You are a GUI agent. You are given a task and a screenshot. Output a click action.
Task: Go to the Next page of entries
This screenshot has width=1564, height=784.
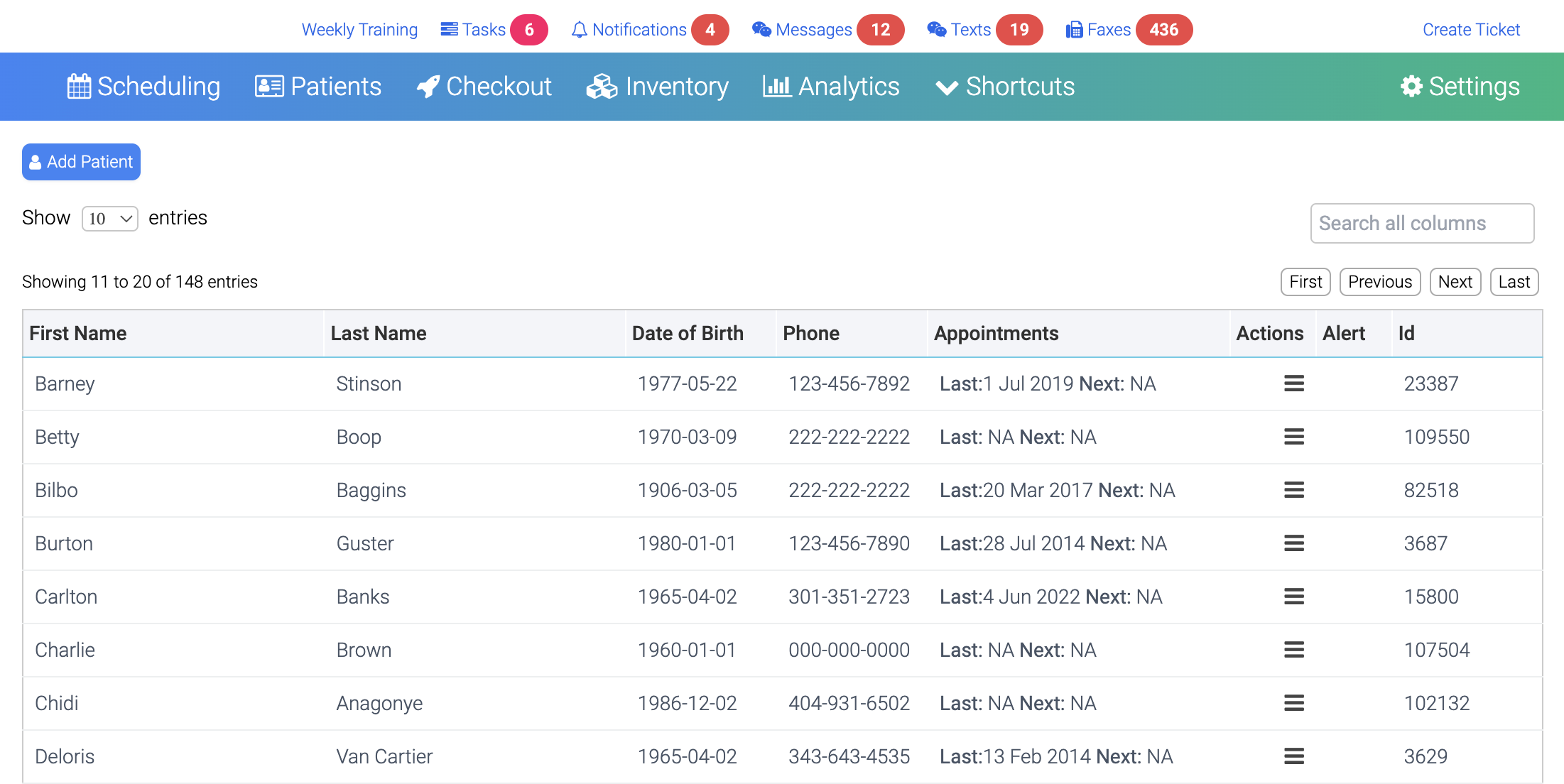pyautogui.click(x=1455, y=281)
